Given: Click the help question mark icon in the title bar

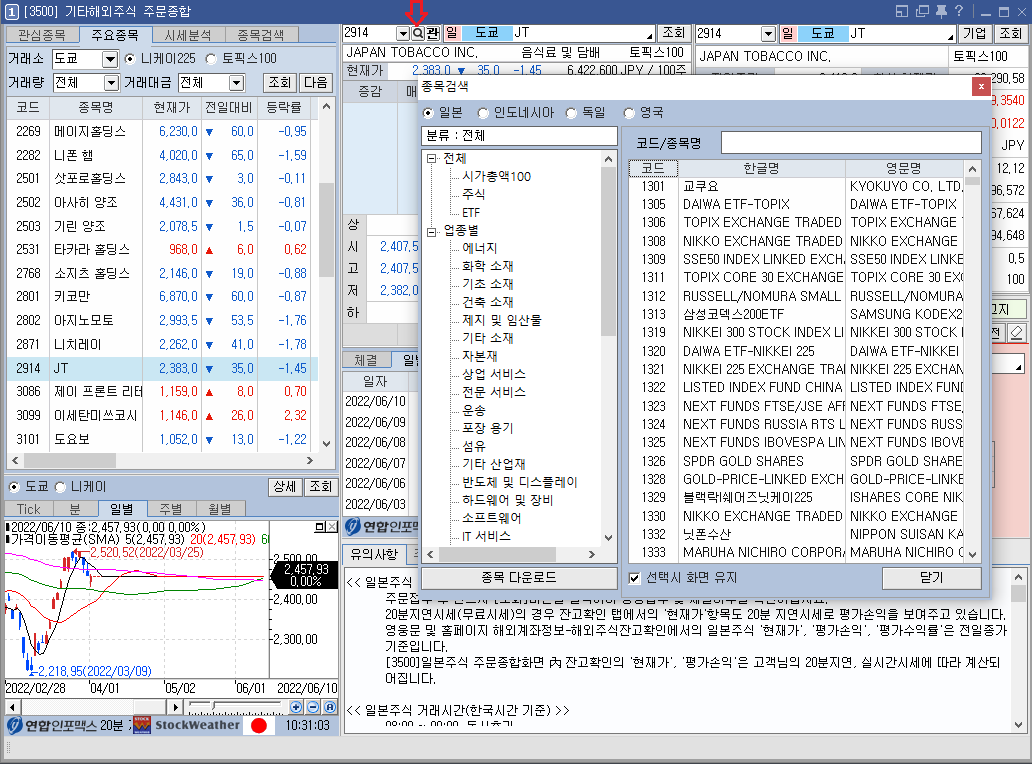Looking at the screenshot, I should pos(959,9).
